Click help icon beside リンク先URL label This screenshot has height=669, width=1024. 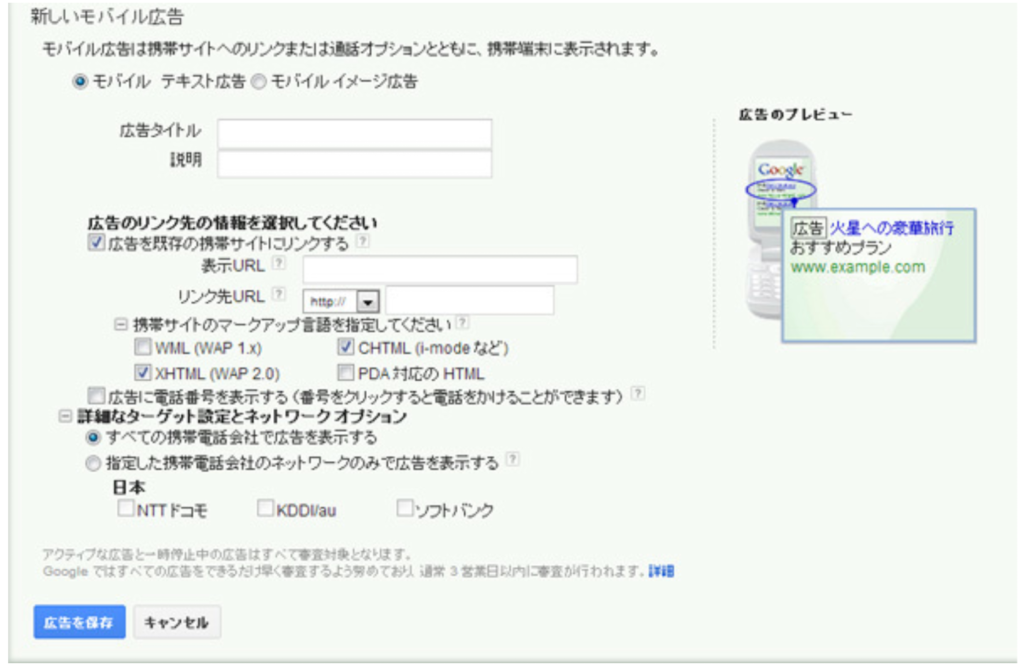coord(279,295)
